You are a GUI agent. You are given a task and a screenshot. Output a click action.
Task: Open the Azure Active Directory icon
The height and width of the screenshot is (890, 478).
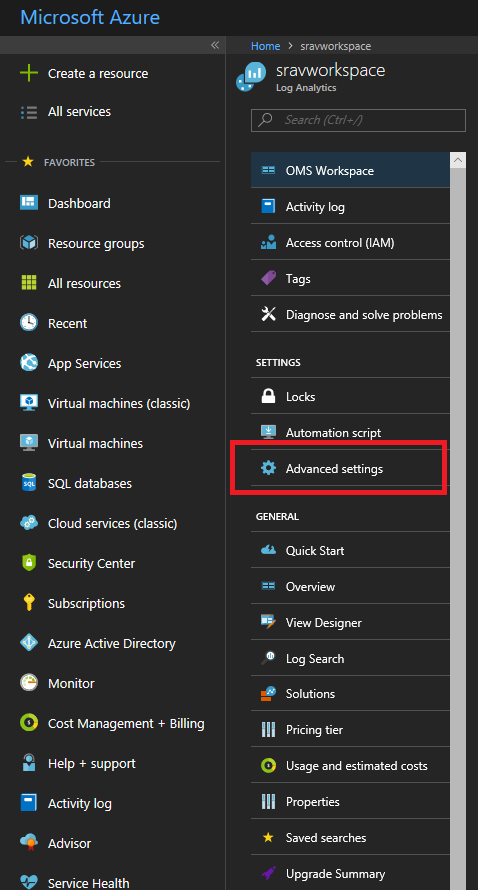[x=28, y=643]
